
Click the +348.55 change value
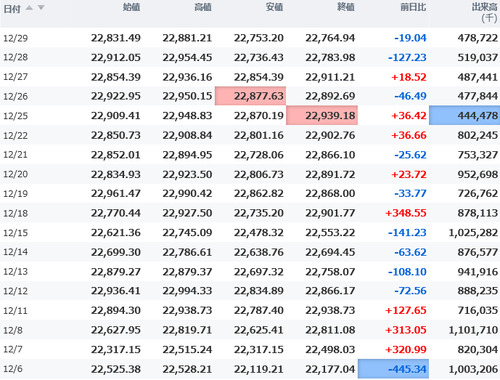click(406, 213)
